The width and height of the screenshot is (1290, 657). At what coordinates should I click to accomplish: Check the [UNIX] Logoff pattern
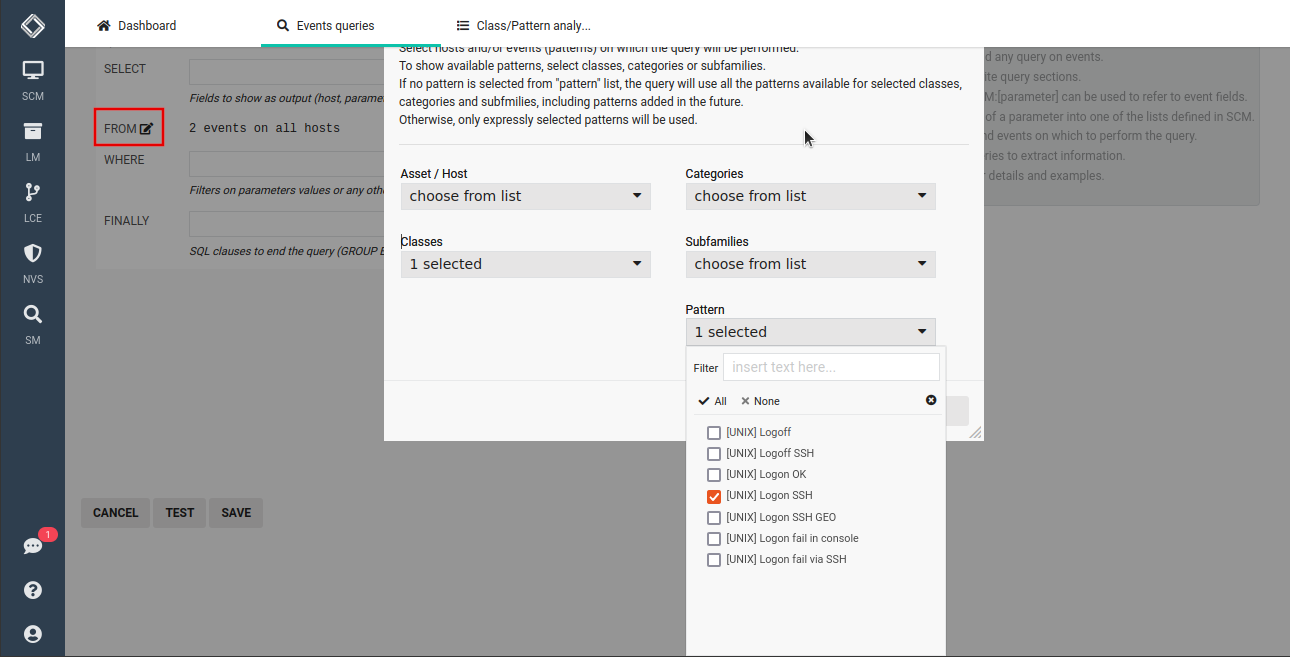tap(714, 433)
